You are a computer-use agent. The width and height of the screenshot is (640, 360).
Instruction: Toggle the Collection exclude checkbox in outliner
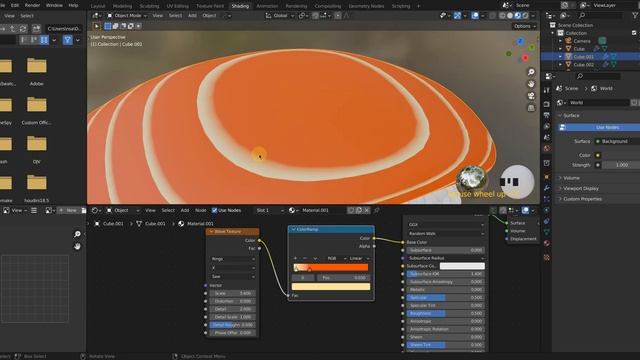tap(634, 33)
